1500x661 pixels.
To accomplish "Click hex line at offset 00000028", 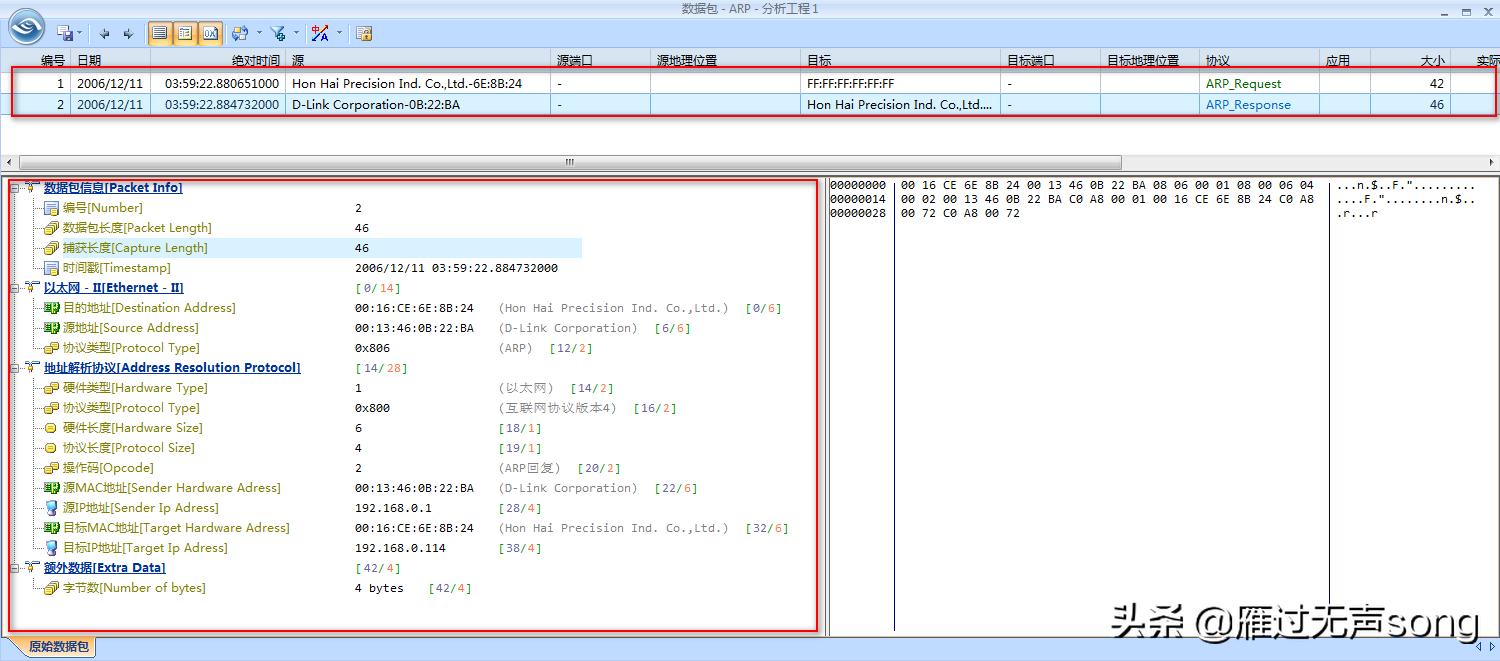I will tap(960, 214).
